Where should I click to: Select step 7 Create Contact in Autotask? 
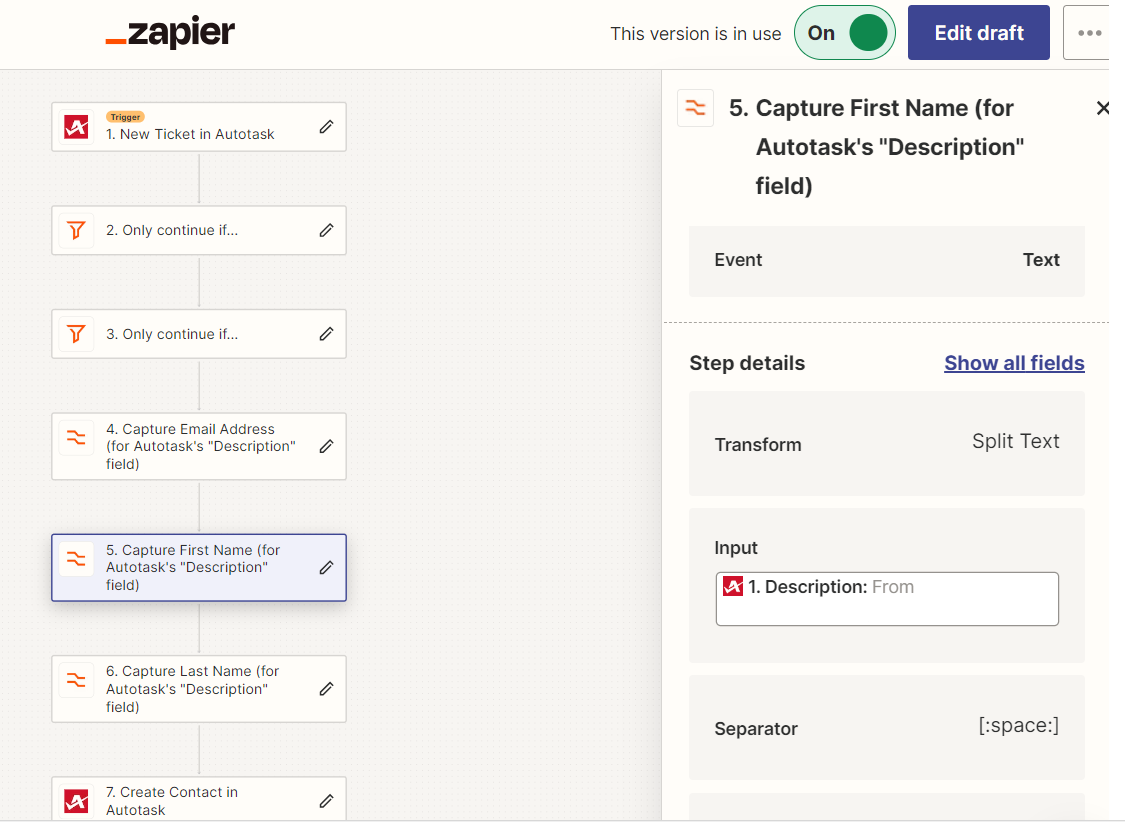199,799
